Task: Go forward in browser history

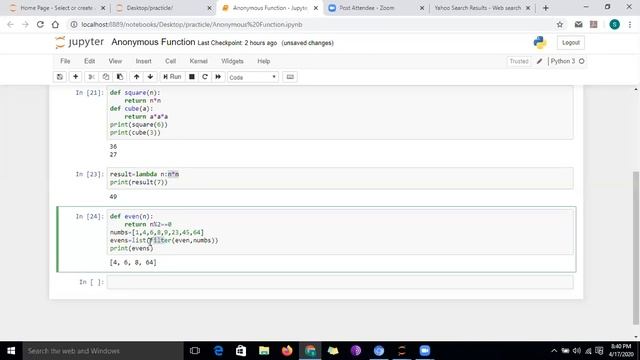Action: click(25, 24)
